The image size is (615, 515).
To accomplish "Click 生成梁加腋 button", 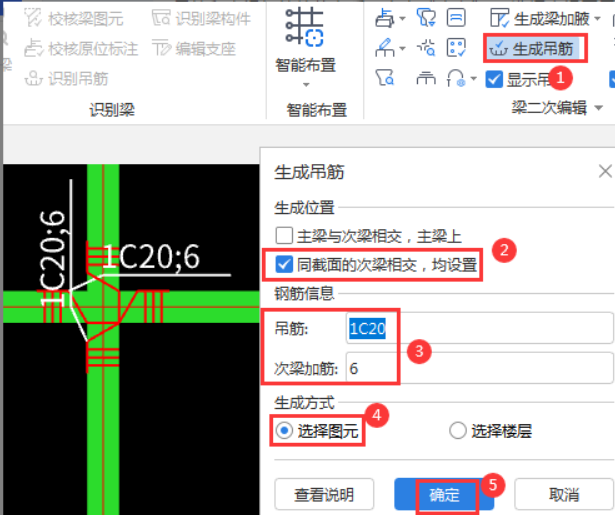I will tap(540, 18).
